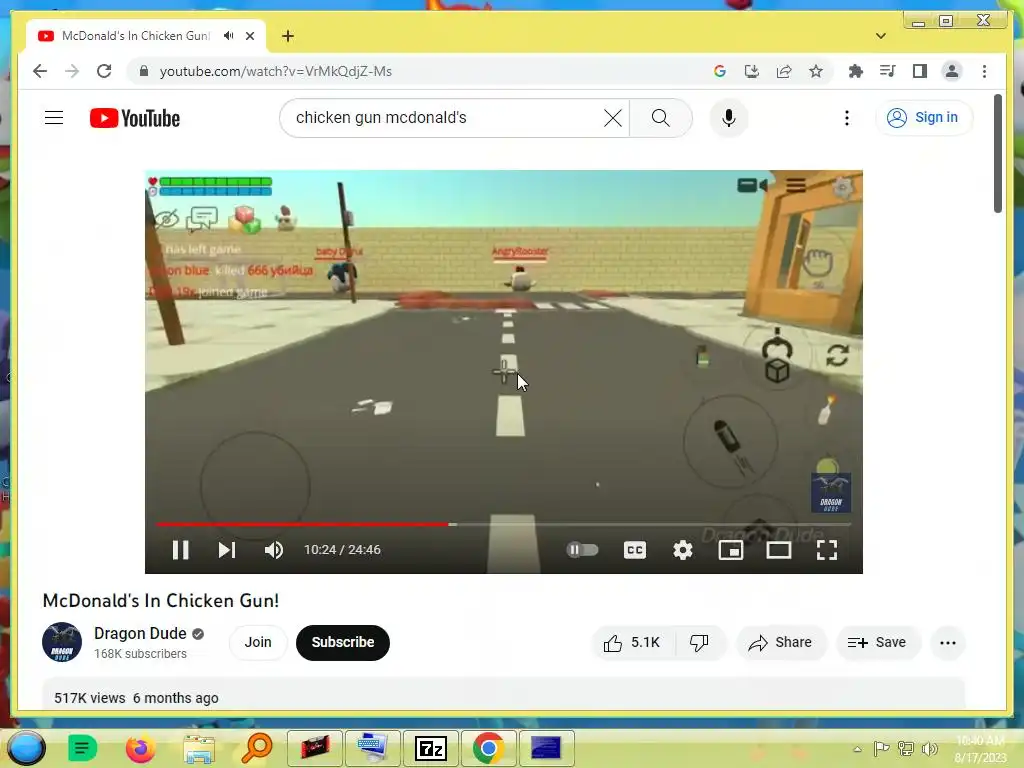The image size is (1024, 768).
Task: Open more actions ellipsis under video
Action: click(x=948, y=643)
